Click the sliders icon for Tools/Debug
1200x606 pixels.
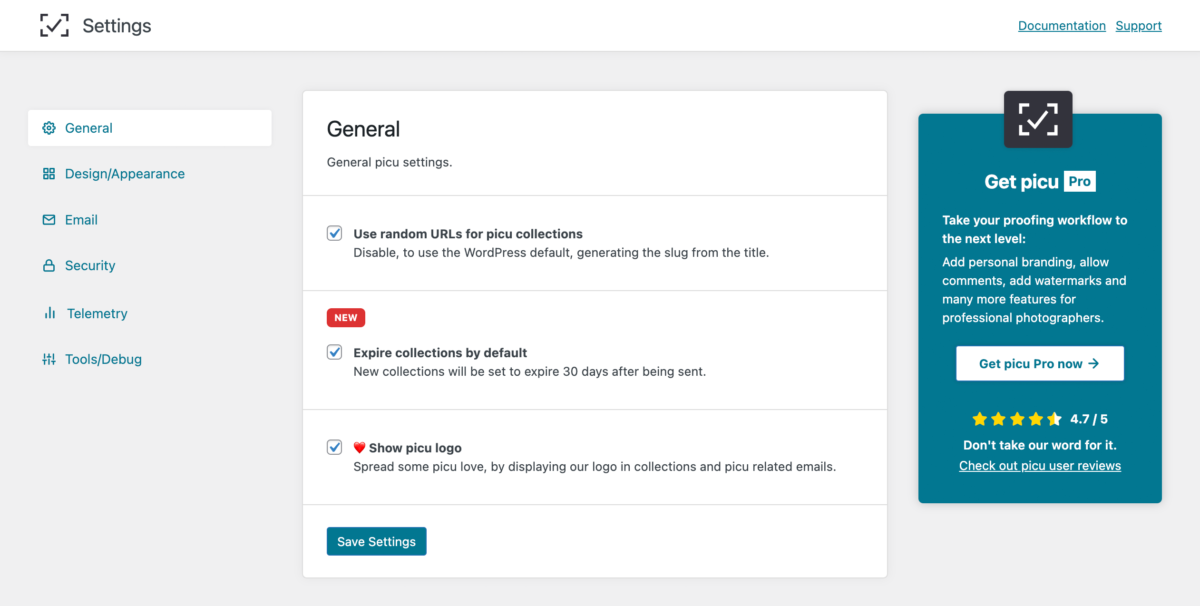tap(49, 359)
